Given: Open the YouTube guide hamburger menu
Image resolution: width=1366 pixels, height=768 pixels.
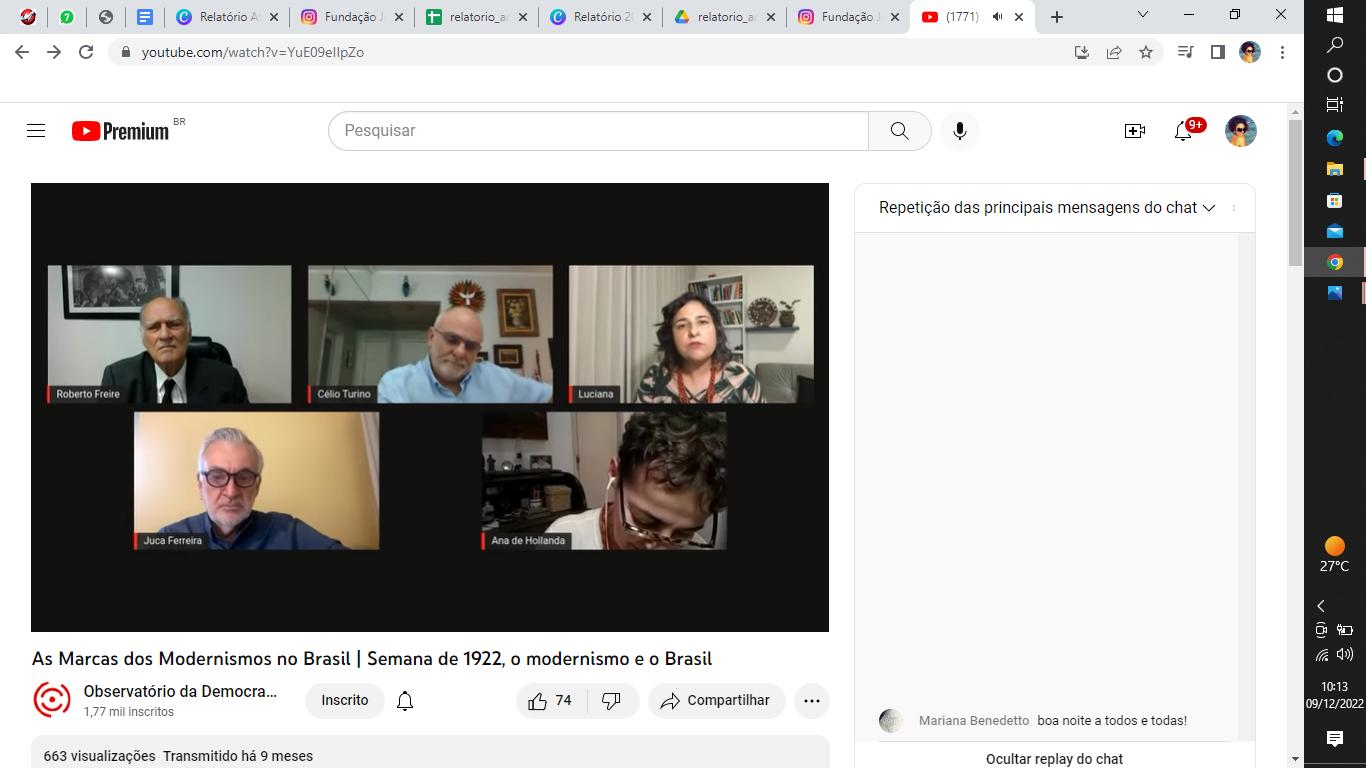Looking at the screenshot, I should (36, 131).
